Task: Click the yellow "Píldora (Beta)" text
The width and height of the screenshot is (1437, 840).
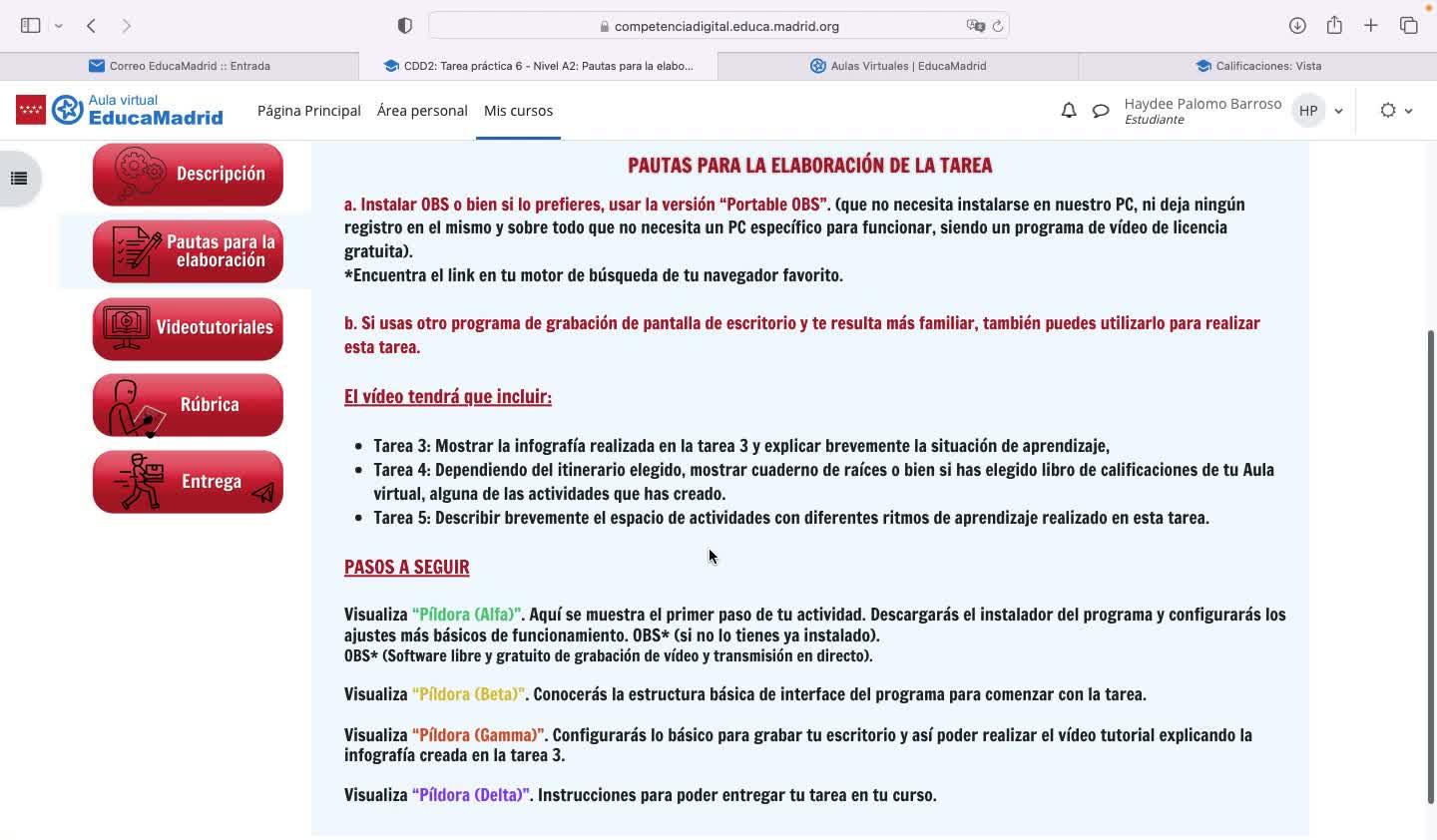Action: tap(469, 694)
